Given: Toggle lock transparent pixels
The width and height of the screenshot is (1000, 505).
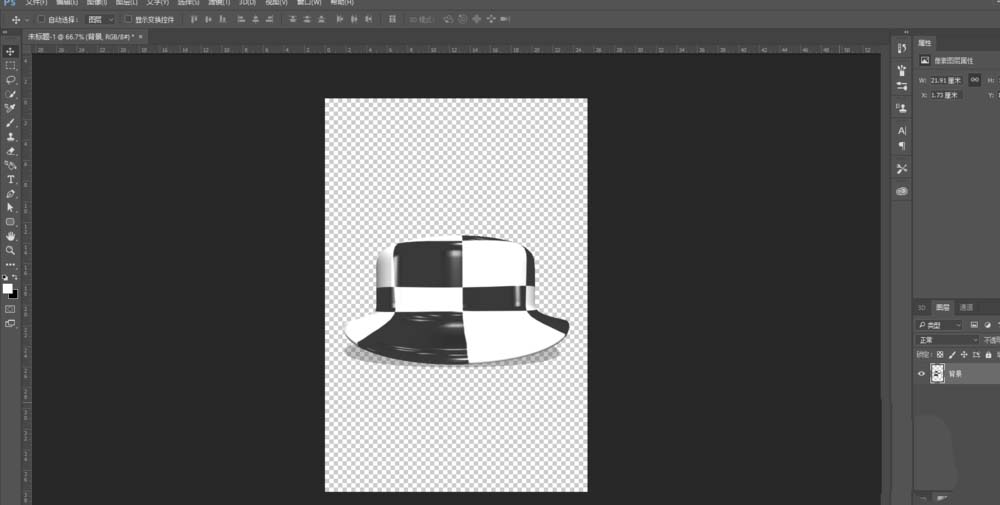Looking at the screenshot, I should click(940, 355).
